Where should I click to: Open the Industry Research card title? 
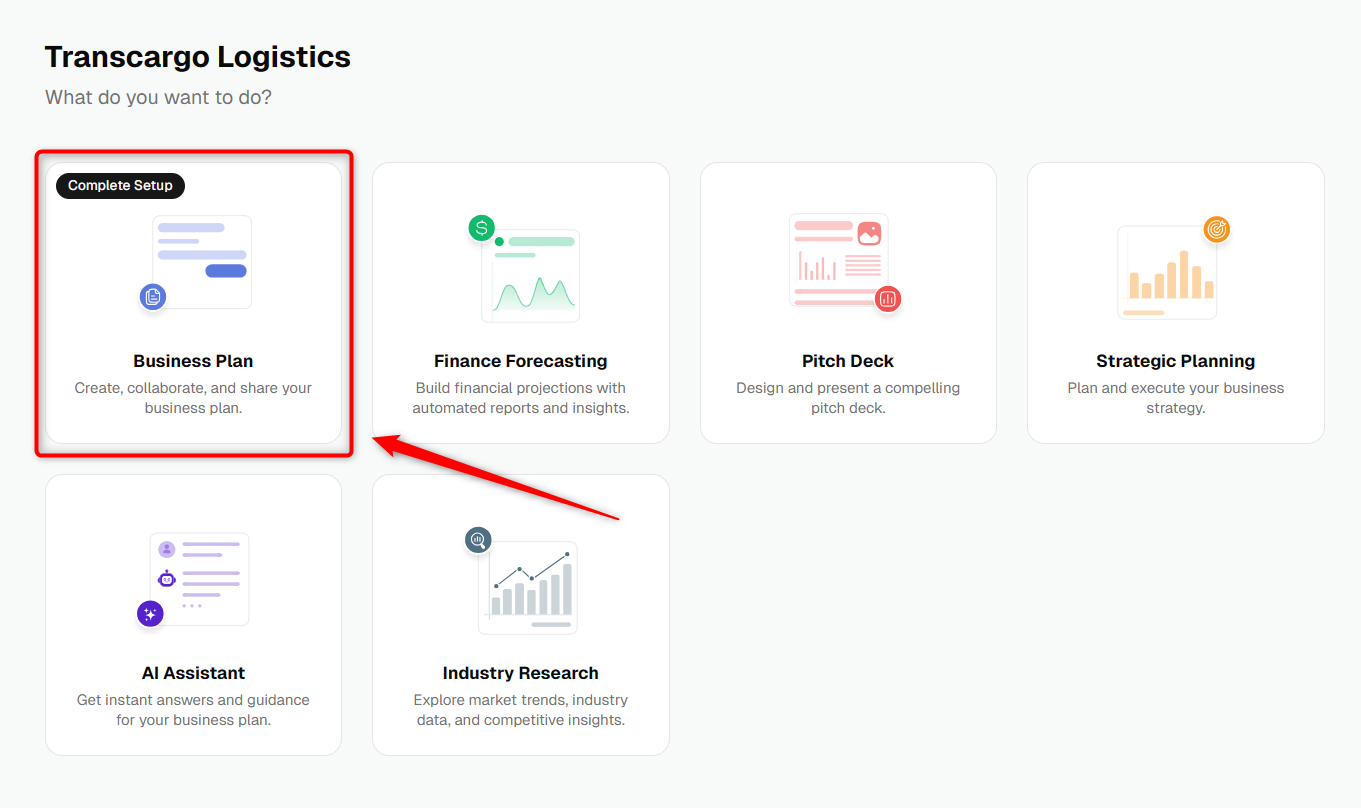pos(520,673)
